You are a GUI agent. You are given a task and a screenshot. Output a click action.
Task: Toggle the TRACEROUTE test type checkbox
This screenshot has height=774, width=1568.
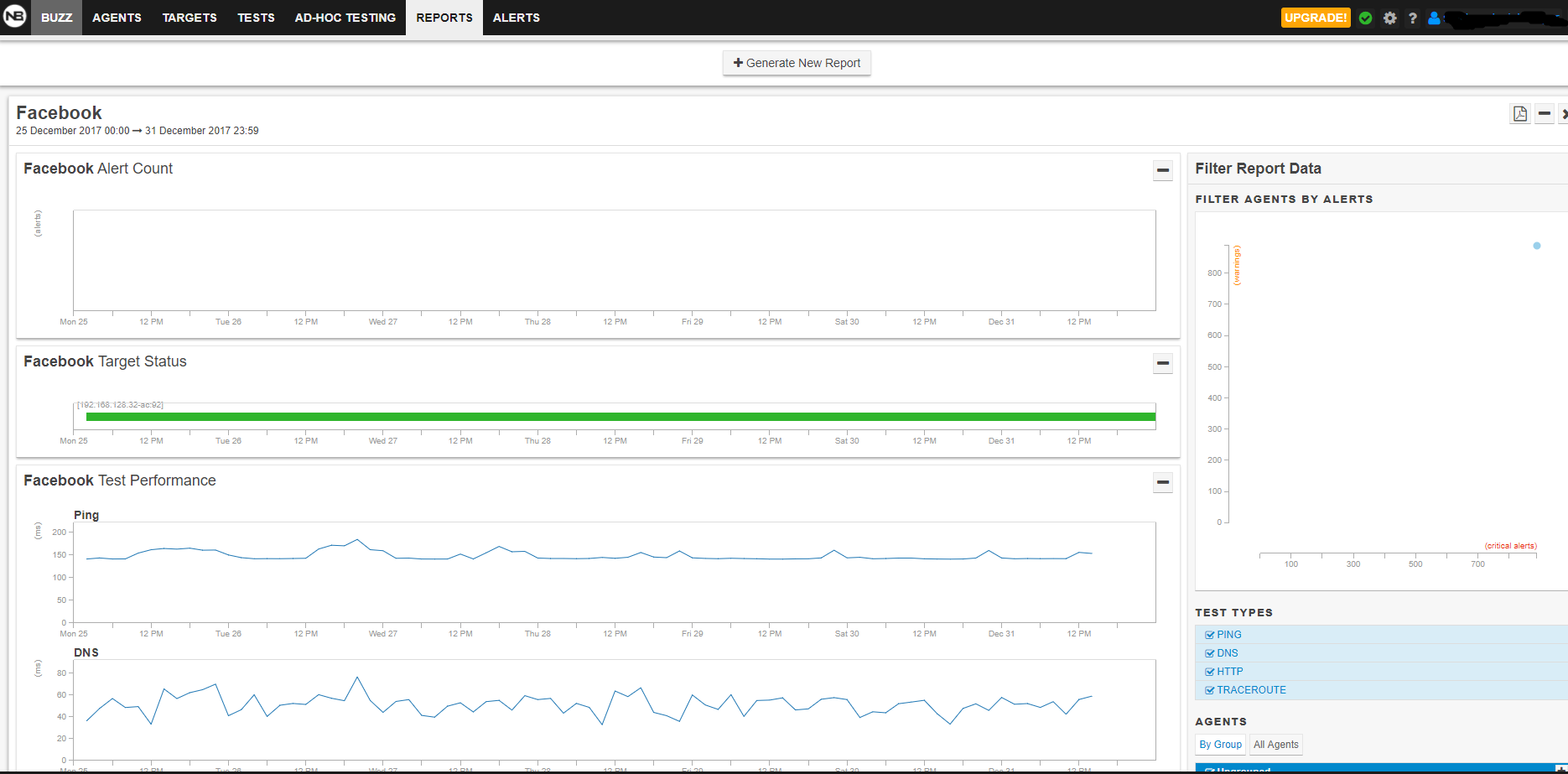tap(1210, 690)
